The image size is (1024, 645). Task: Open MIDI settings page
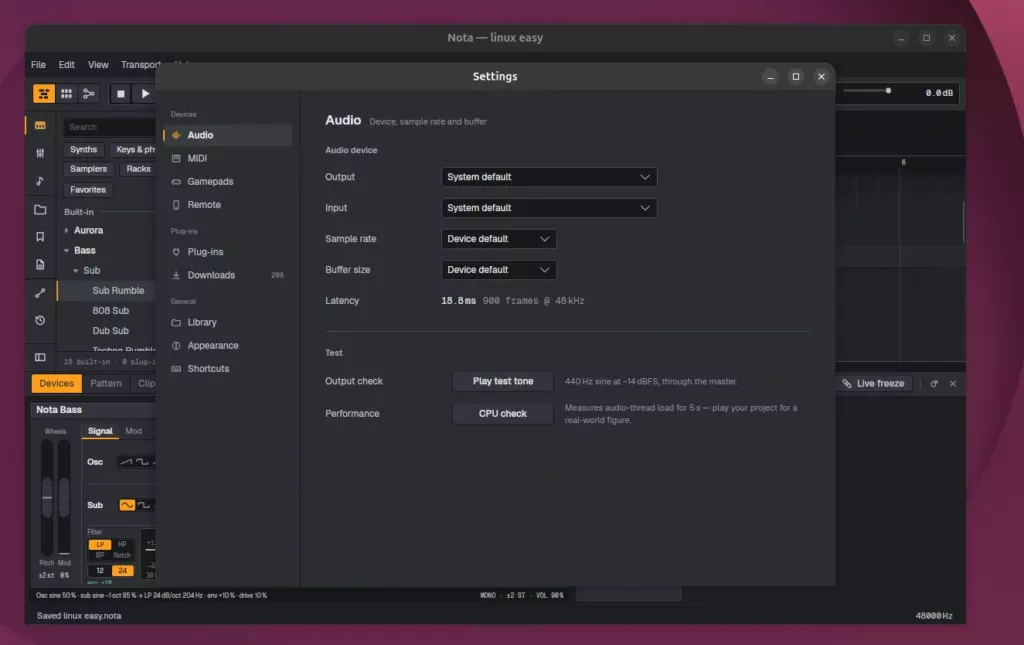[227, 159]
